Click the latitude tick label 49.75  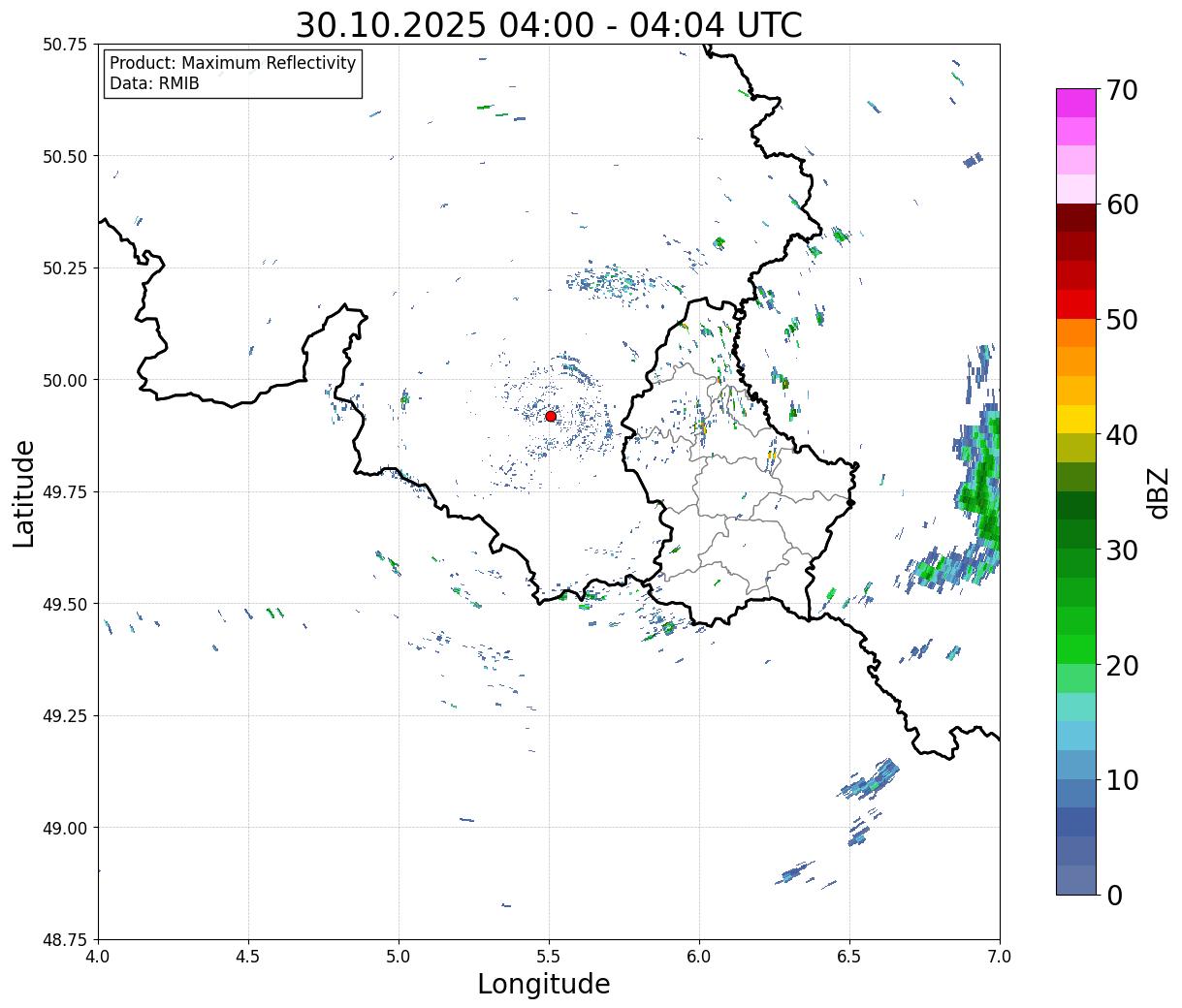point(65,492)
